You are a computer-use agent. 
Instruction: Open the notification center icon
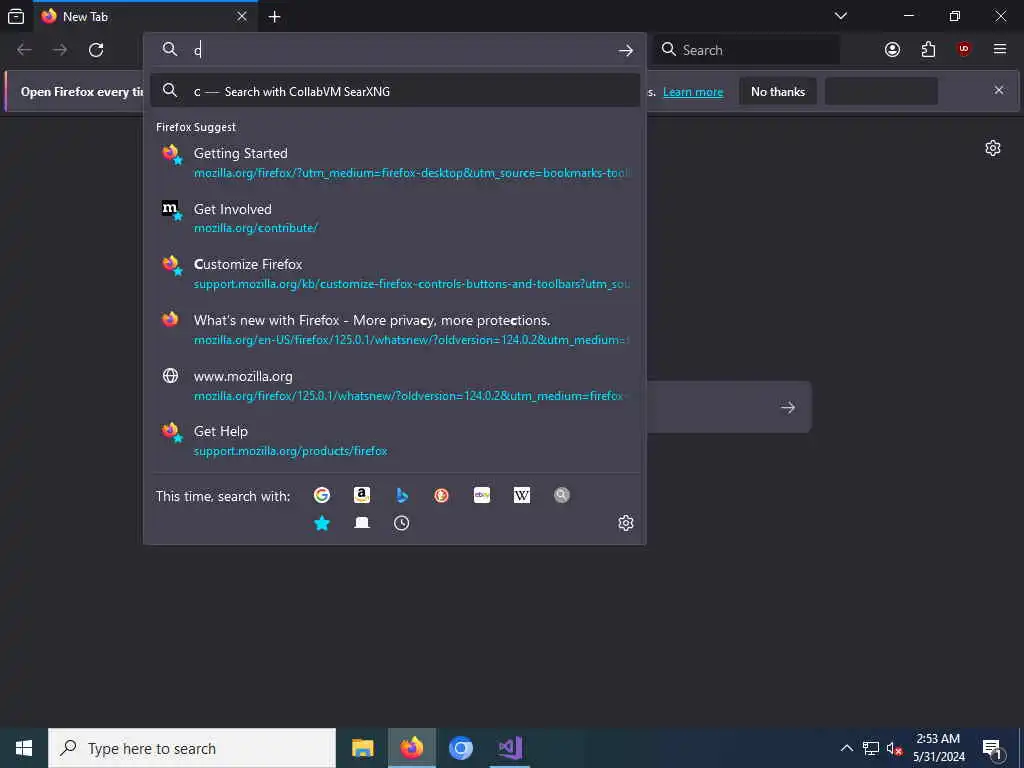click(992, 748)
